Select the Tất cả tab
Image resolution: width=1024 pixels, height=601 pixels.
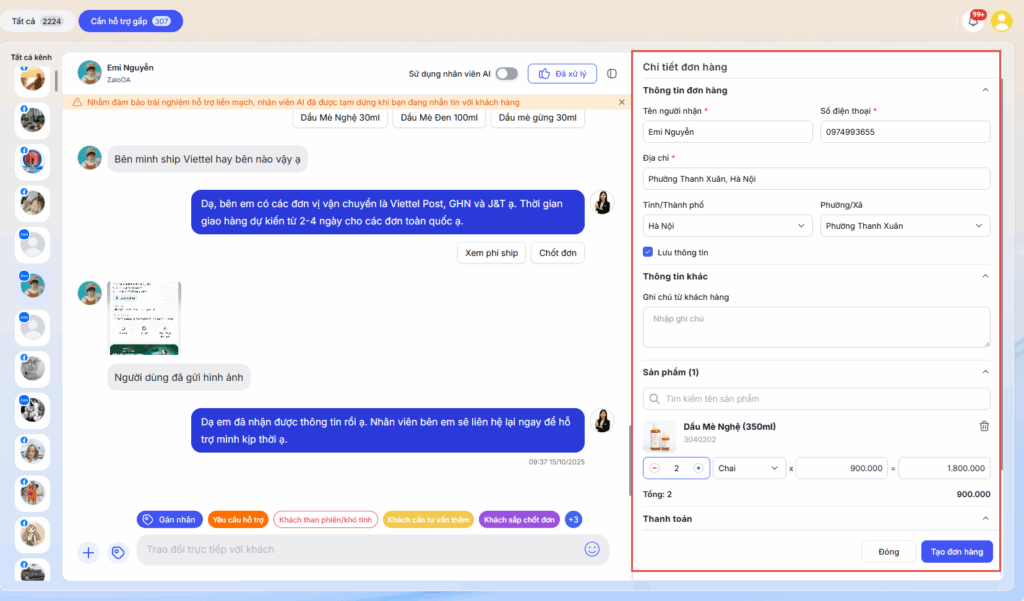[x=37, y=21]
